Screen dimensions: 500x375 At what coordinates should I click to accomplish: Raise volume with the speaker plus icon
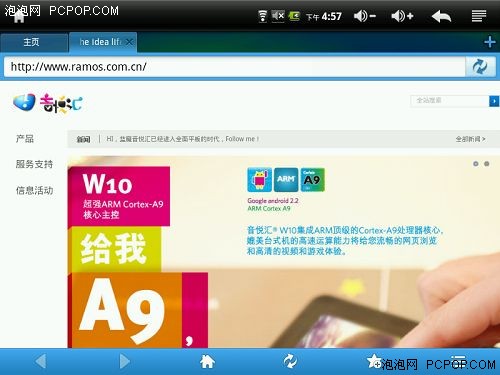click(x=402, y=16)
